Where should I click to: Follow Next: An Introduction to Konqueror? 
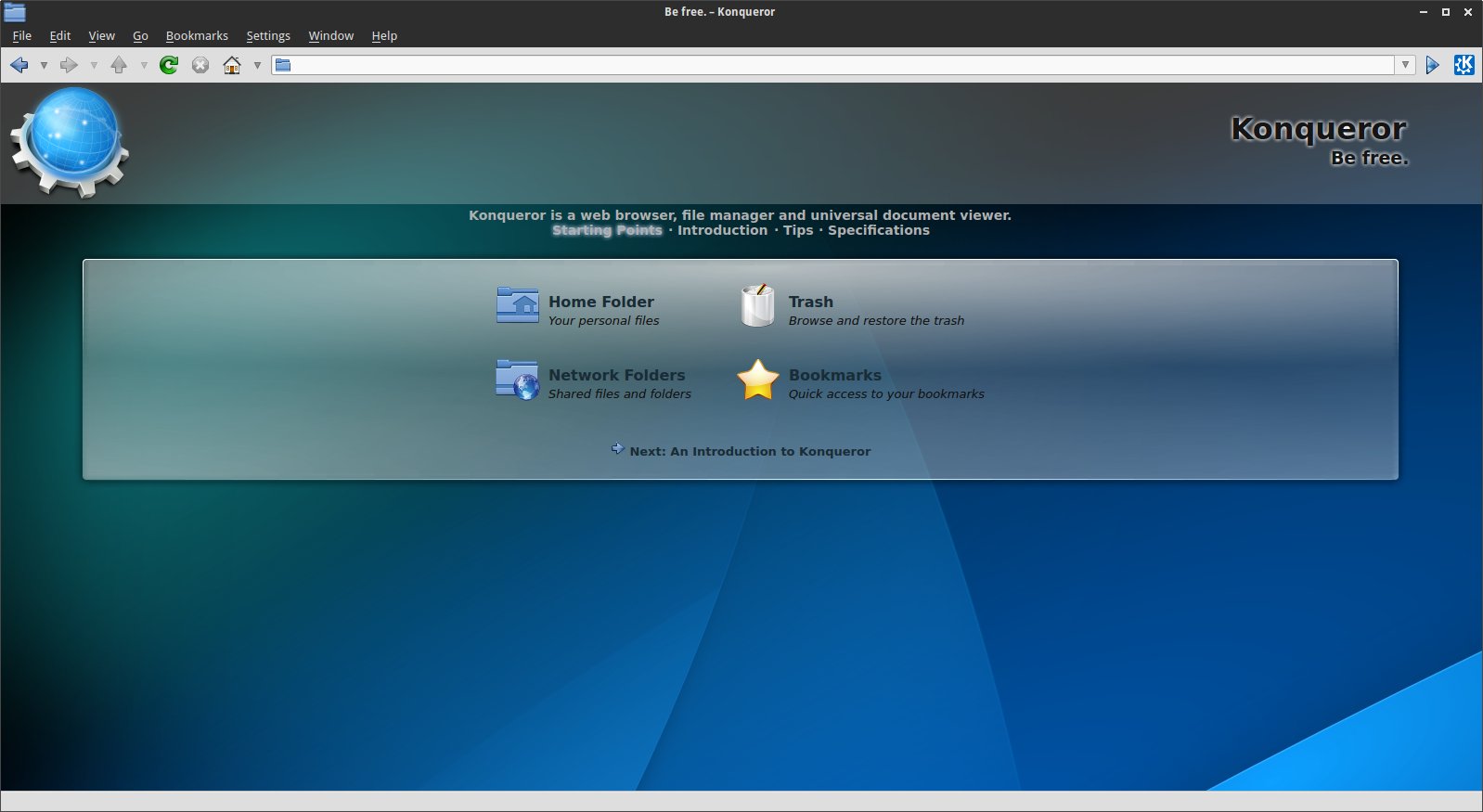pos(750,451)
